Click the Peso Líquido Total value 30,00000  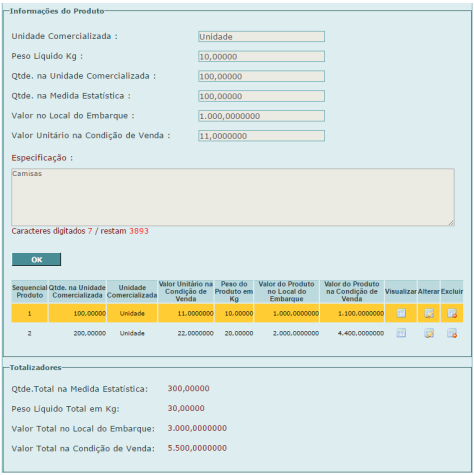[x=186, y=408]
